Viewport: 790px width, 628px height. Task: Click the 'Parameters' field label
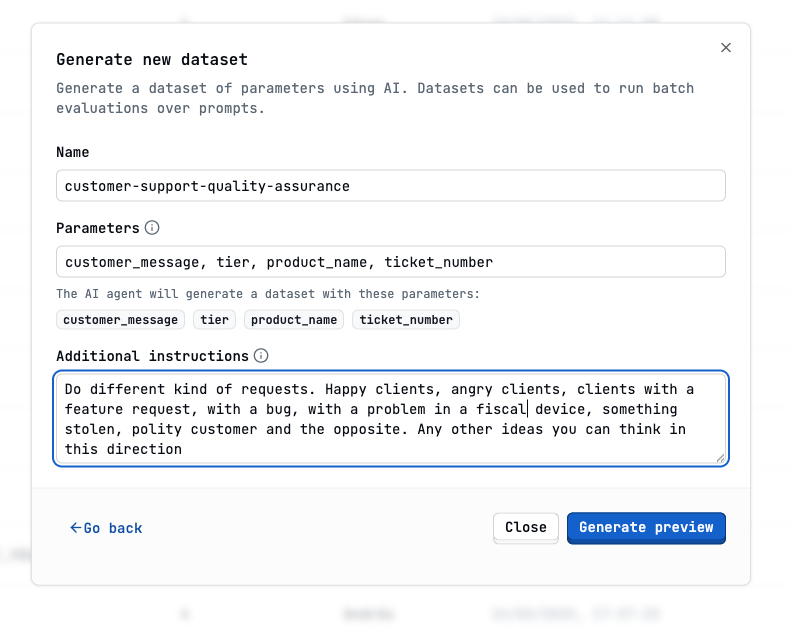[x=98, y=228]
